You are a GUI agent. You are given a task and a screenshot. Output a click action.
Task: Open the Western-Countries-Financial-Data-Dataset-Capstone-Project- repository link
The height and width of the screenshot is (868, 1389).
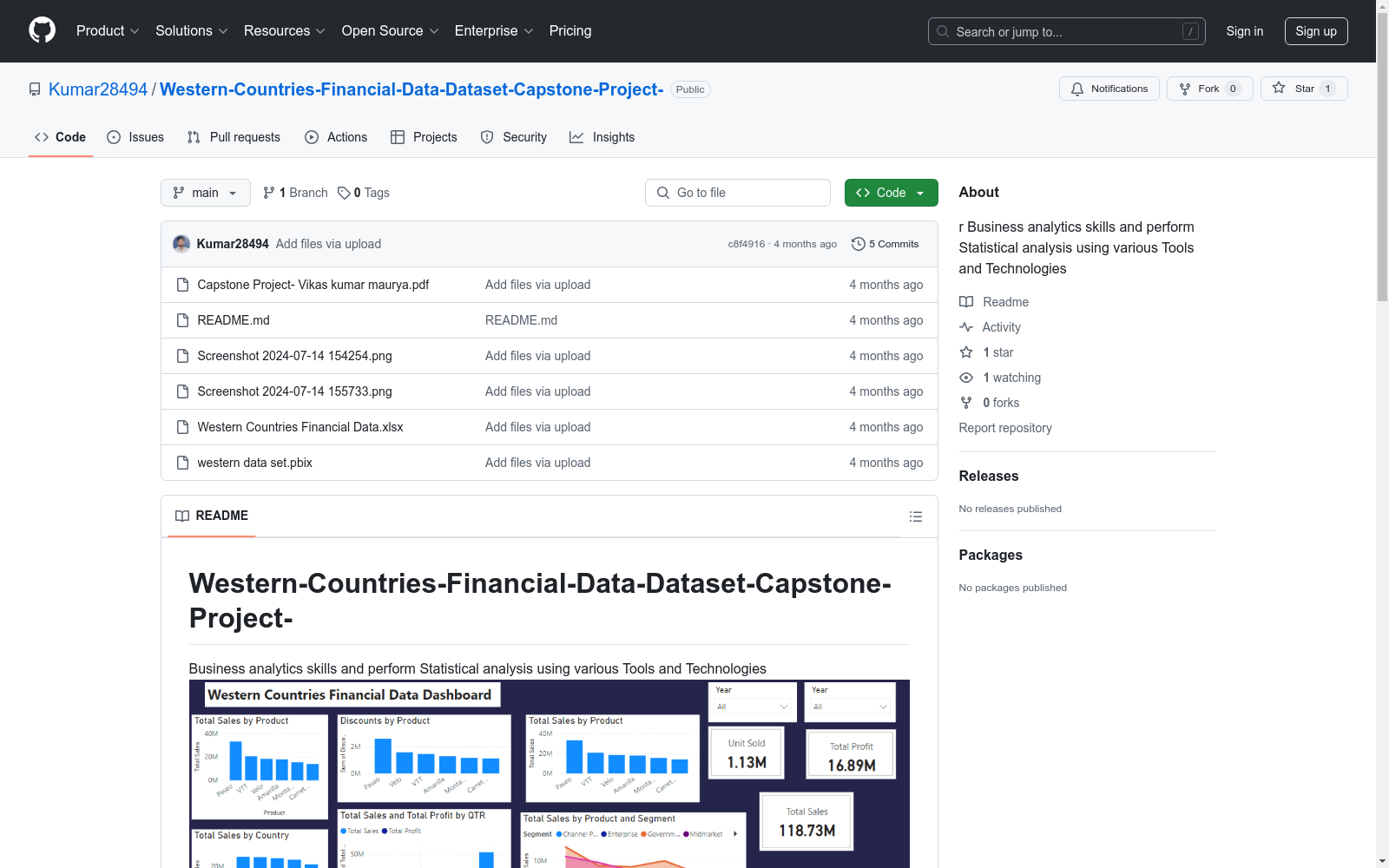[411, 89]
